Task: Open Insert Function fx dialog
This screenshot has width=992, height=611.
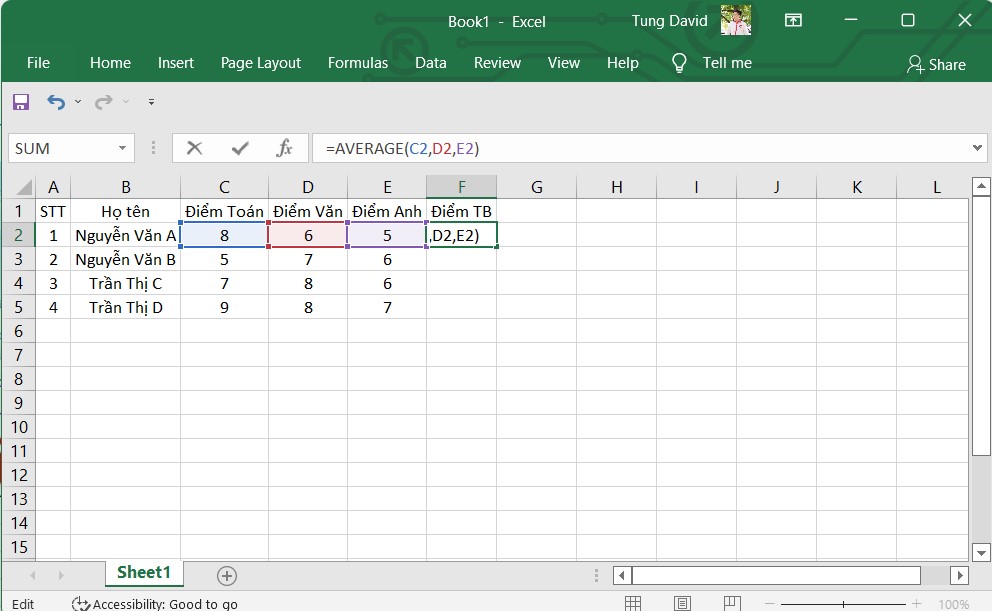Action: coord(284,148)
